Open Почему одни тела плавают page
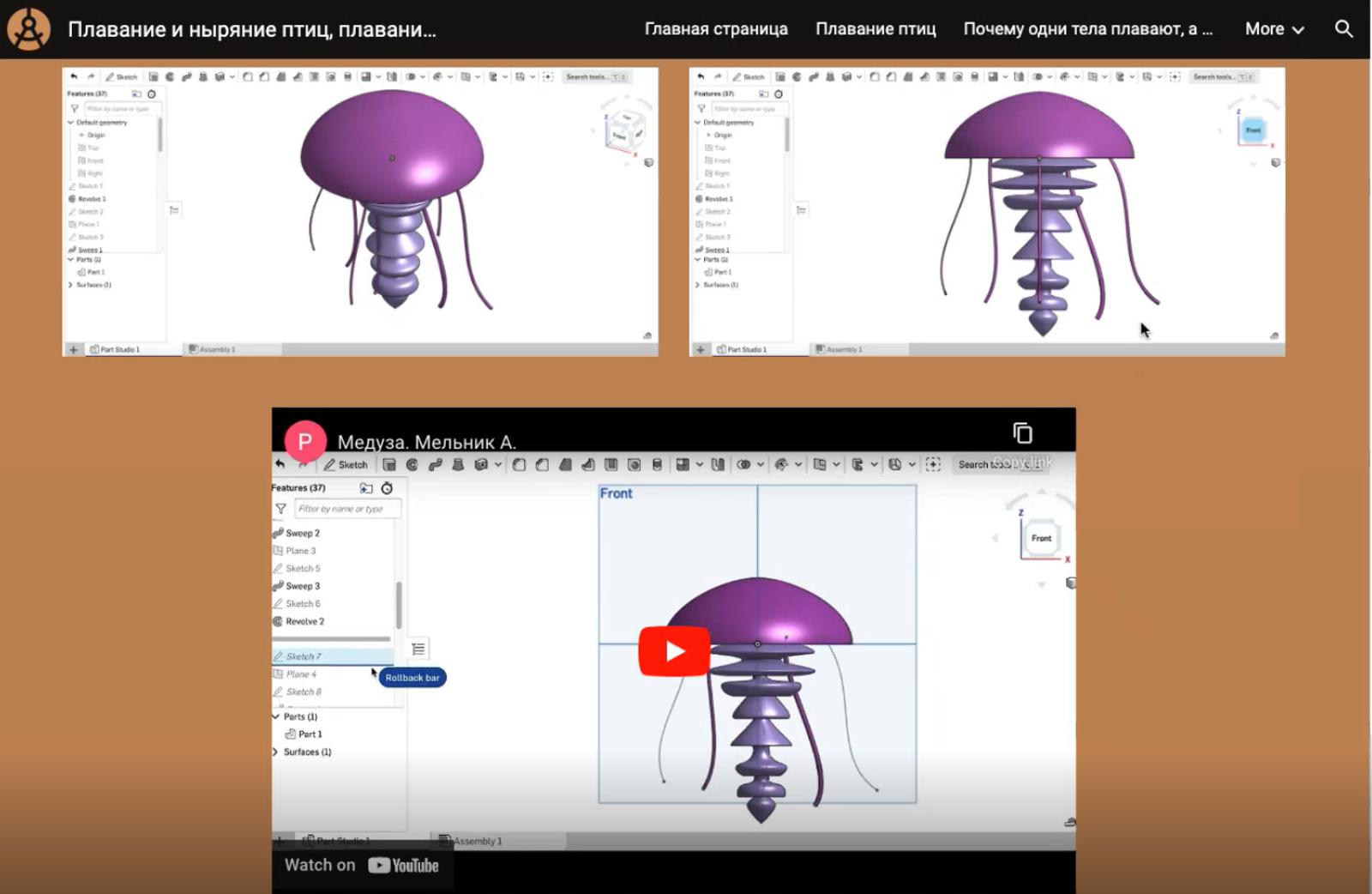1372x894 pixels. [1087, 29]
